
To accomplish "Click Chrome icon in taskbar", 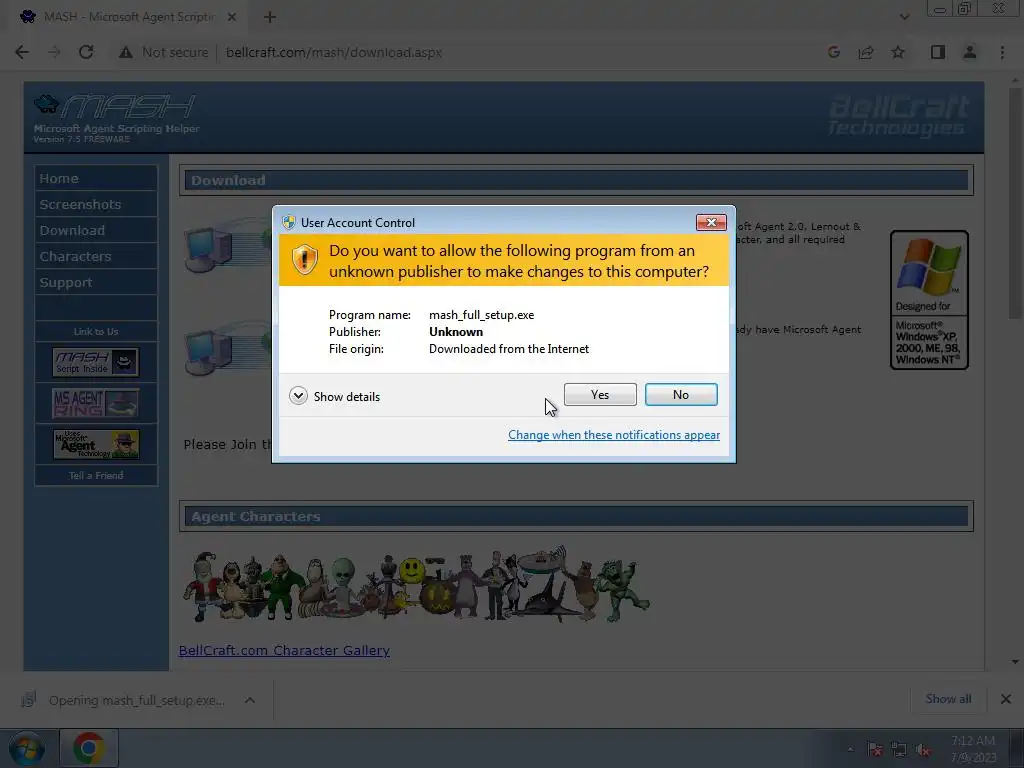I will 89,748.
